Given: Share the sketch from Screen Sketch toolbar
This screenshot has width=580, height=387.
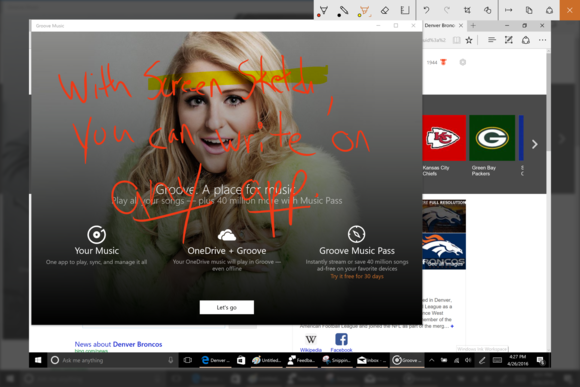Looking at the screenshot, I should (549, 10).
